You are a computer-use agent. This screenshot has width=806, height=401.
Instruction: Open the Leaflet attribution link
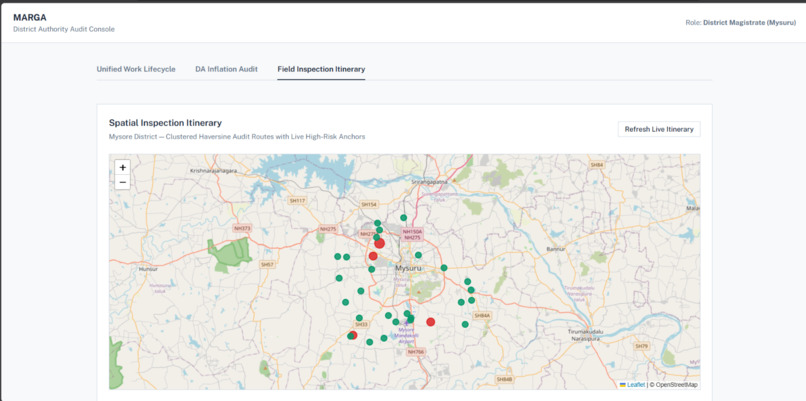636,385
